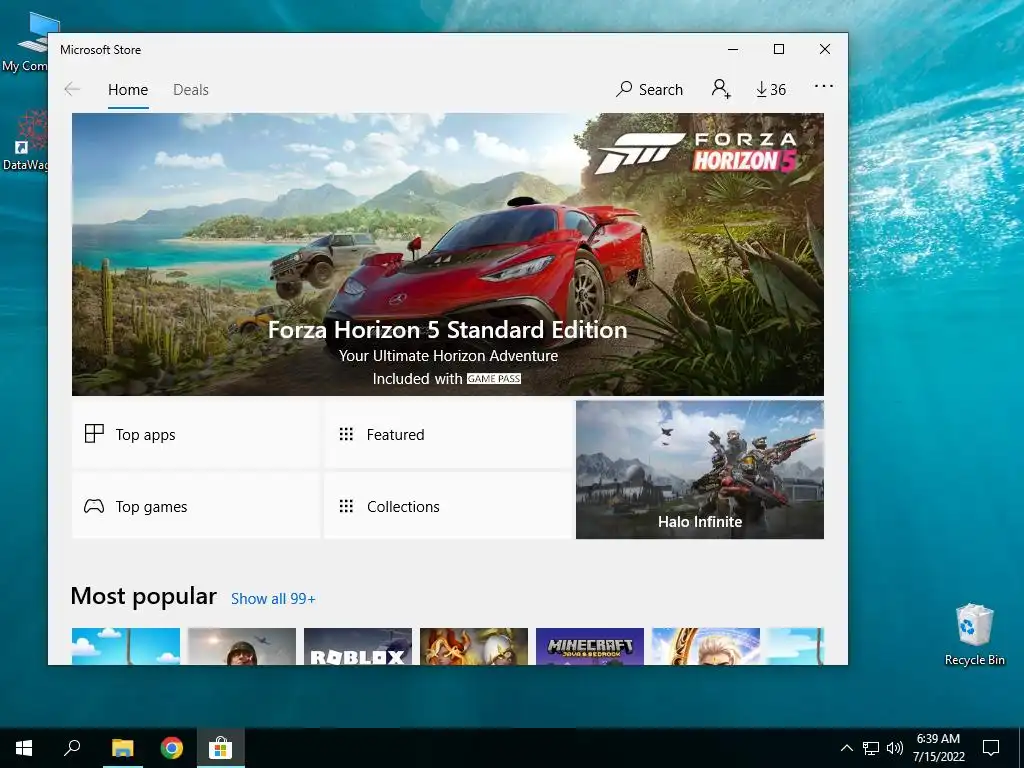Maximize the Microsoft Store window
This screenshot has width=1024, height=768.
tap(778, 50)
